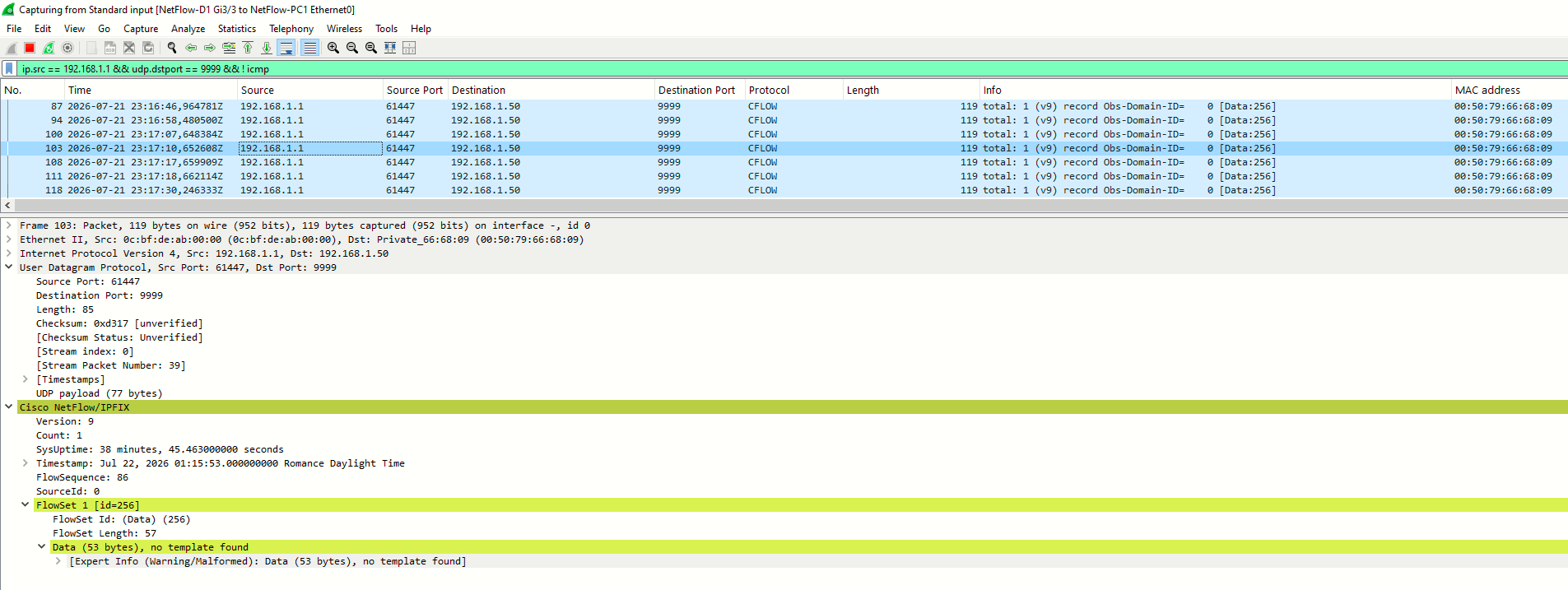The height and width of the screenshot is (590, 1568).
Task: Open the Edit menu
Action: click(43, 29)
